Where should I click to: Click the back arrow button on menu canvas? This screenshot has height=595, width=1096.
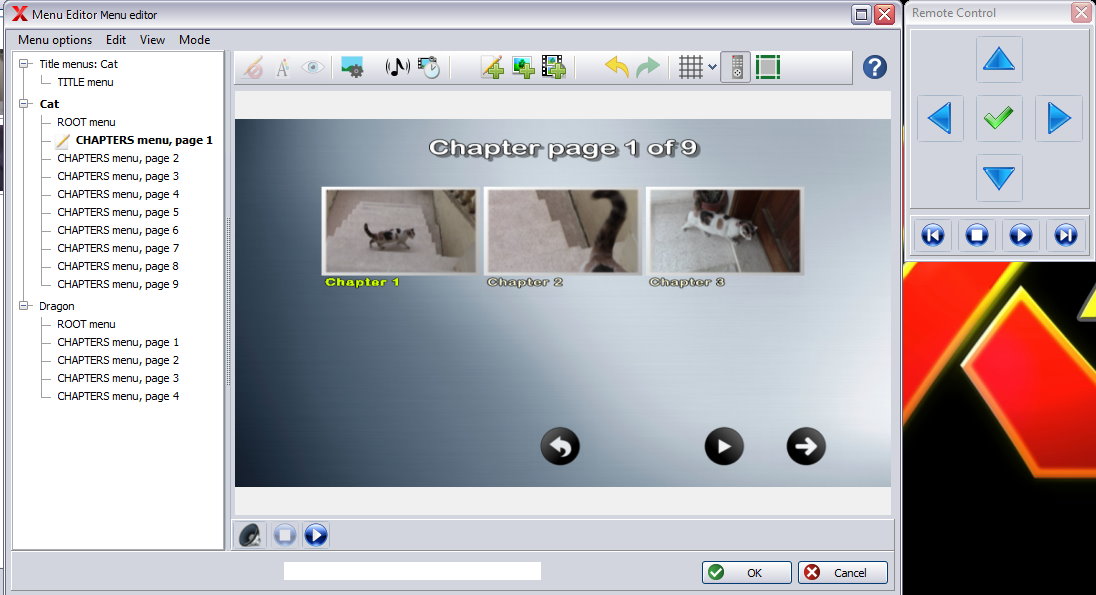coord(560,446)
